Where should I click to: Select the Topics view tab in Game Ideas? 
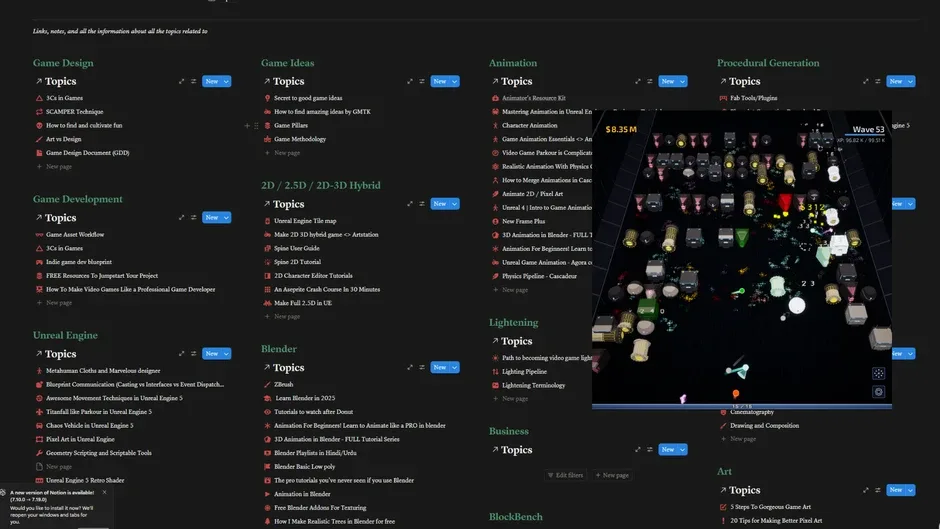pyautogui.click(x=284, y=81)
